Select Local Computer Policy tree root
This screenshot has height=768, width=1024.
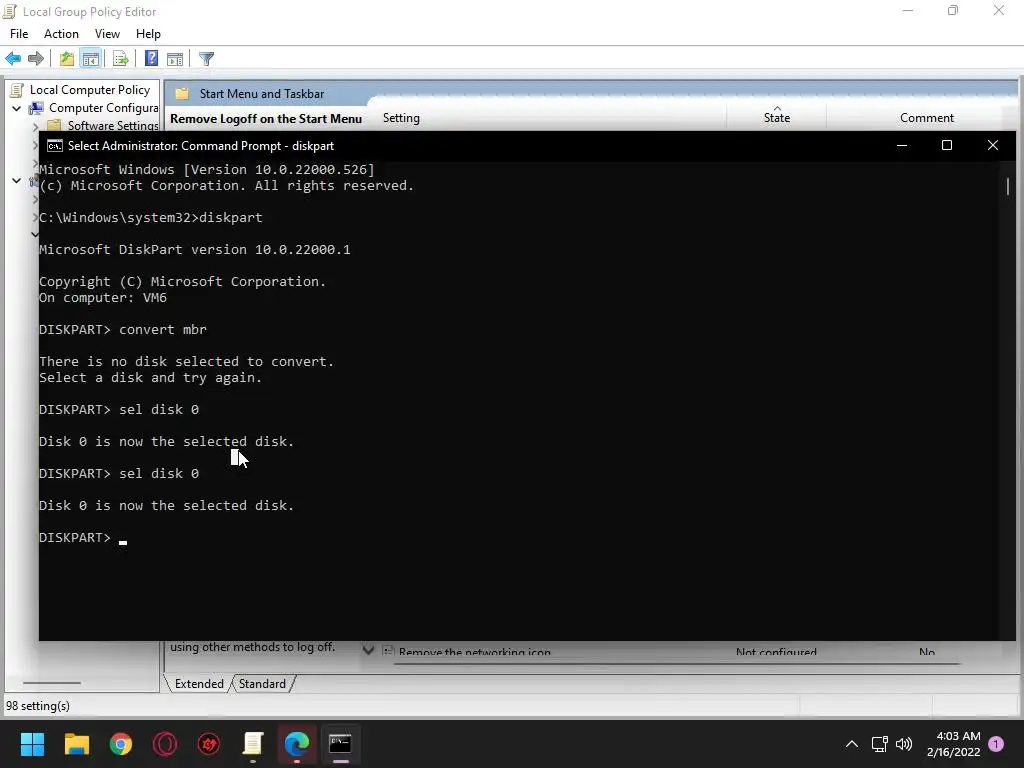coord(89,90)
